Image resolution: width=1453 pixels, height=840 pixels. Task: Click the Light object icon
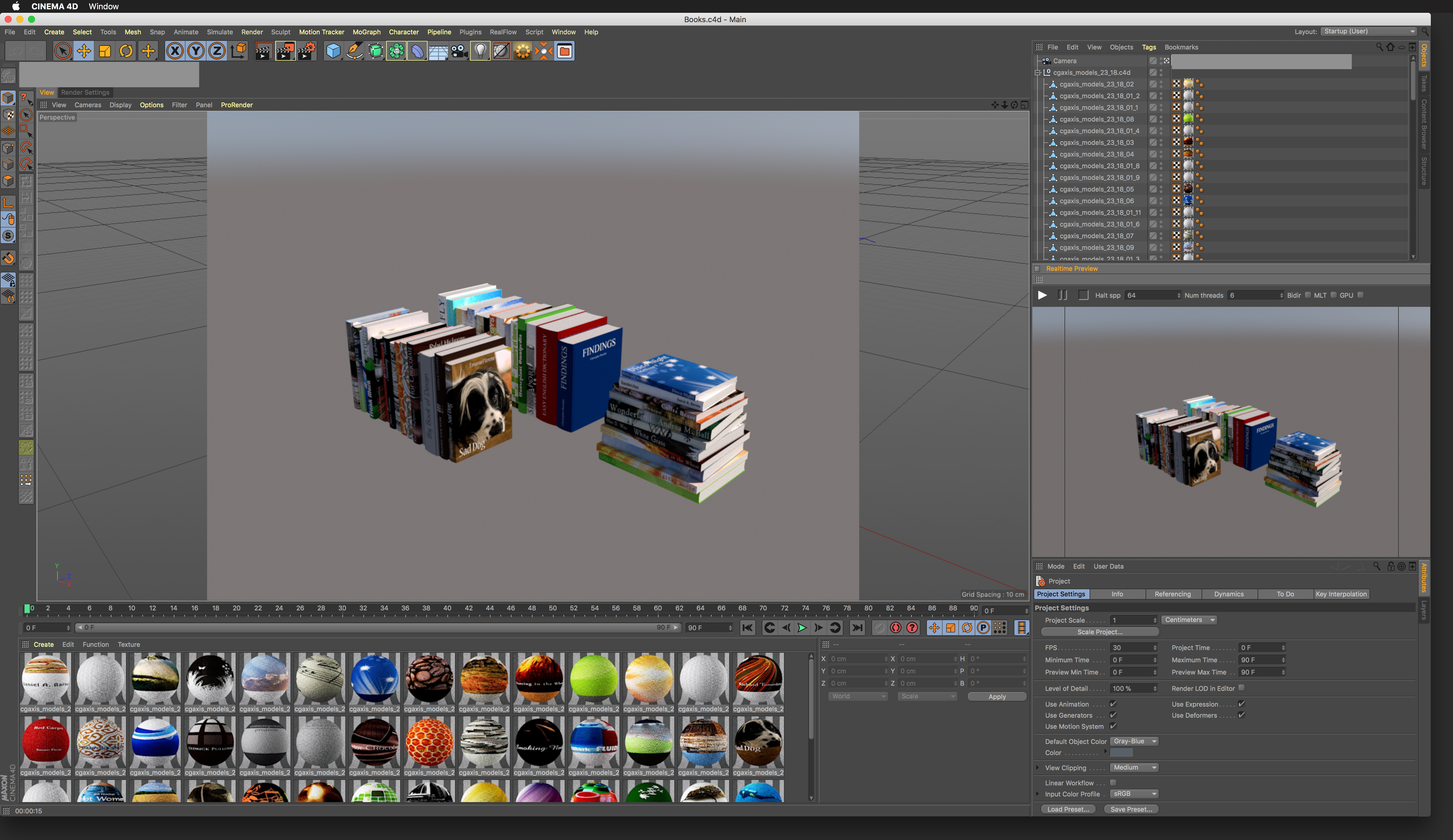480,51
